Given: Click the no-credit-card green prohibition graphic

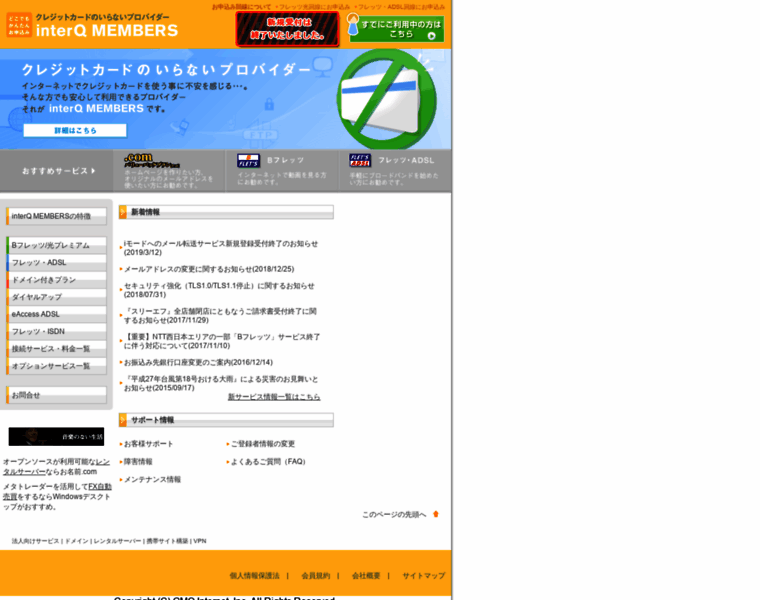Looking at the screenshot, I should click(x=387, y=99).
